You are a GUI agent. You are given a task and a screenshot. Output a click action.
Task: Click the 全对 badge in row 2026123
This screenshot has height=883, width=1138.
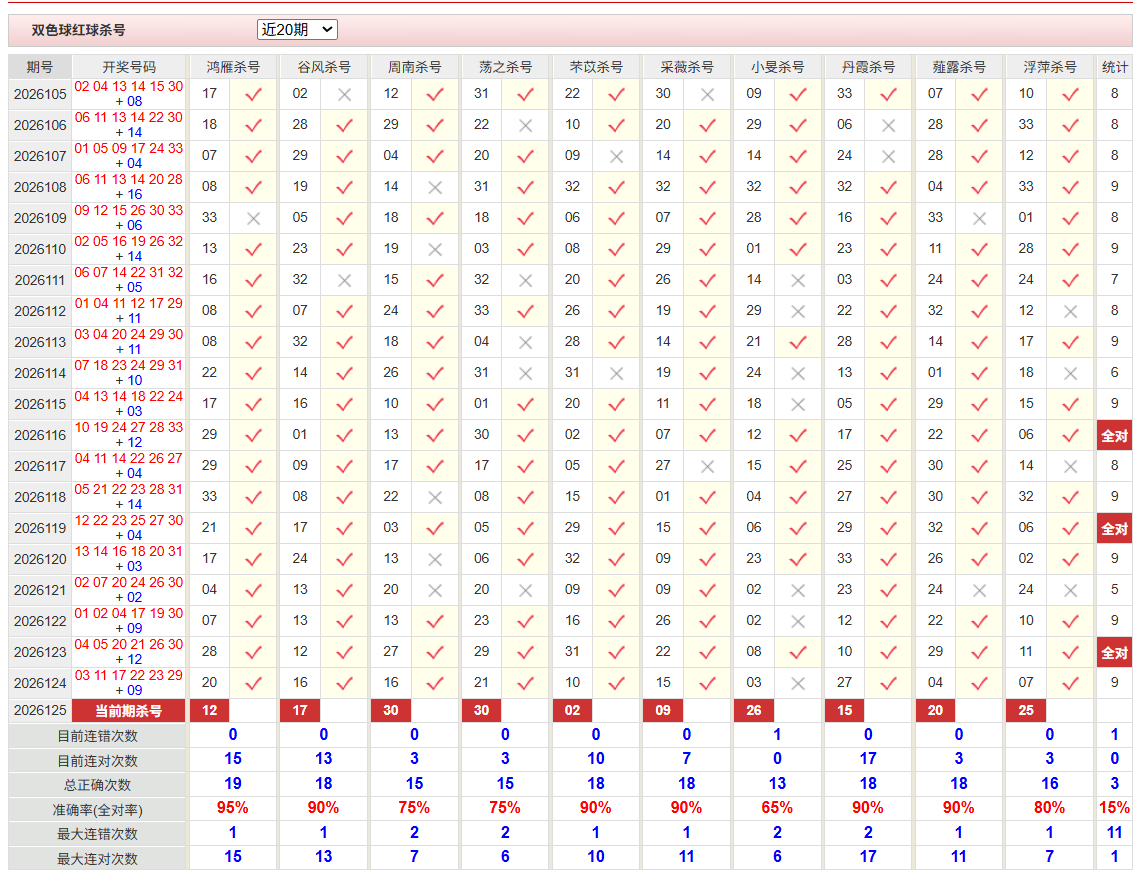[x=1114, y=653]
